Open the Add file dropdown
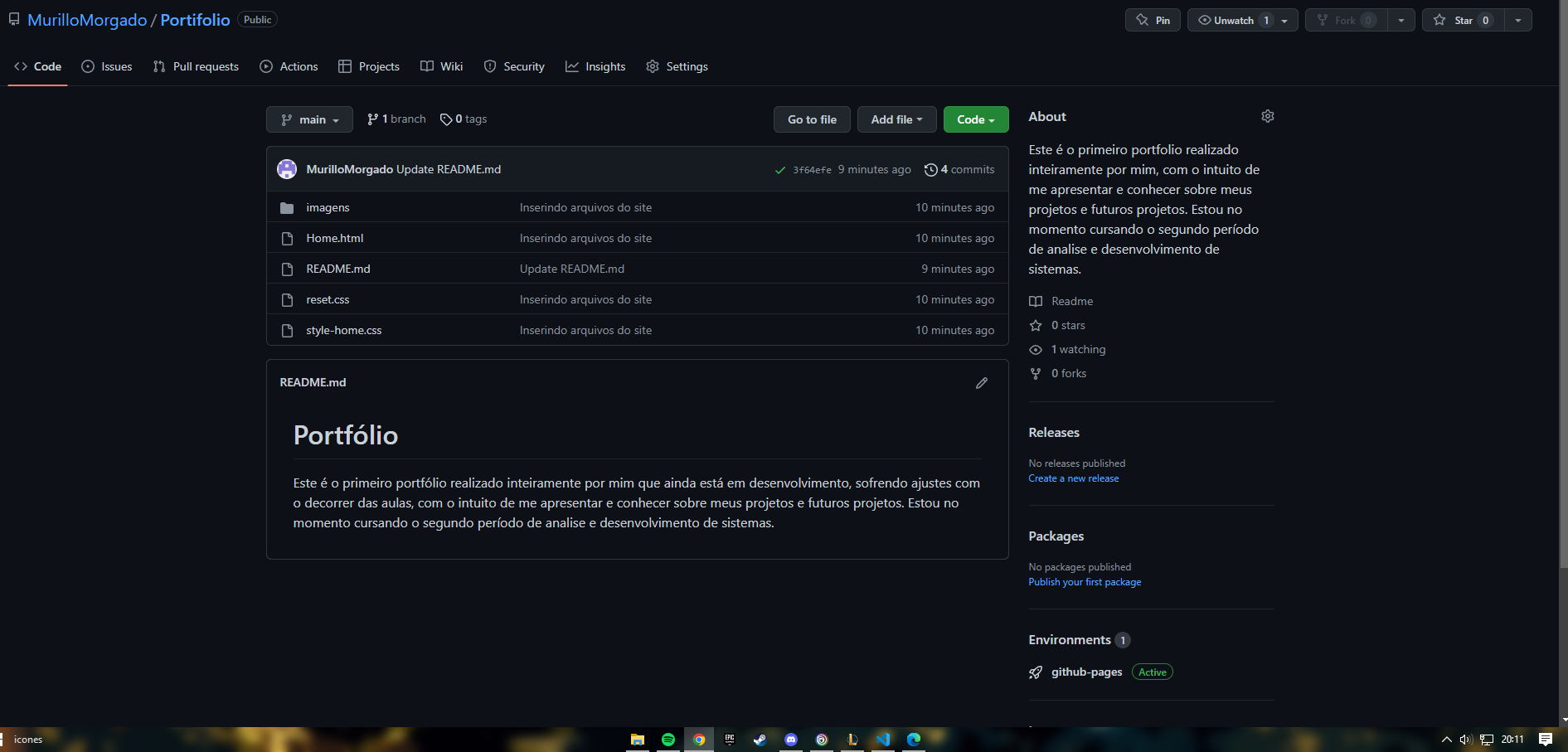1568x752 pixels. click(896, 119)
